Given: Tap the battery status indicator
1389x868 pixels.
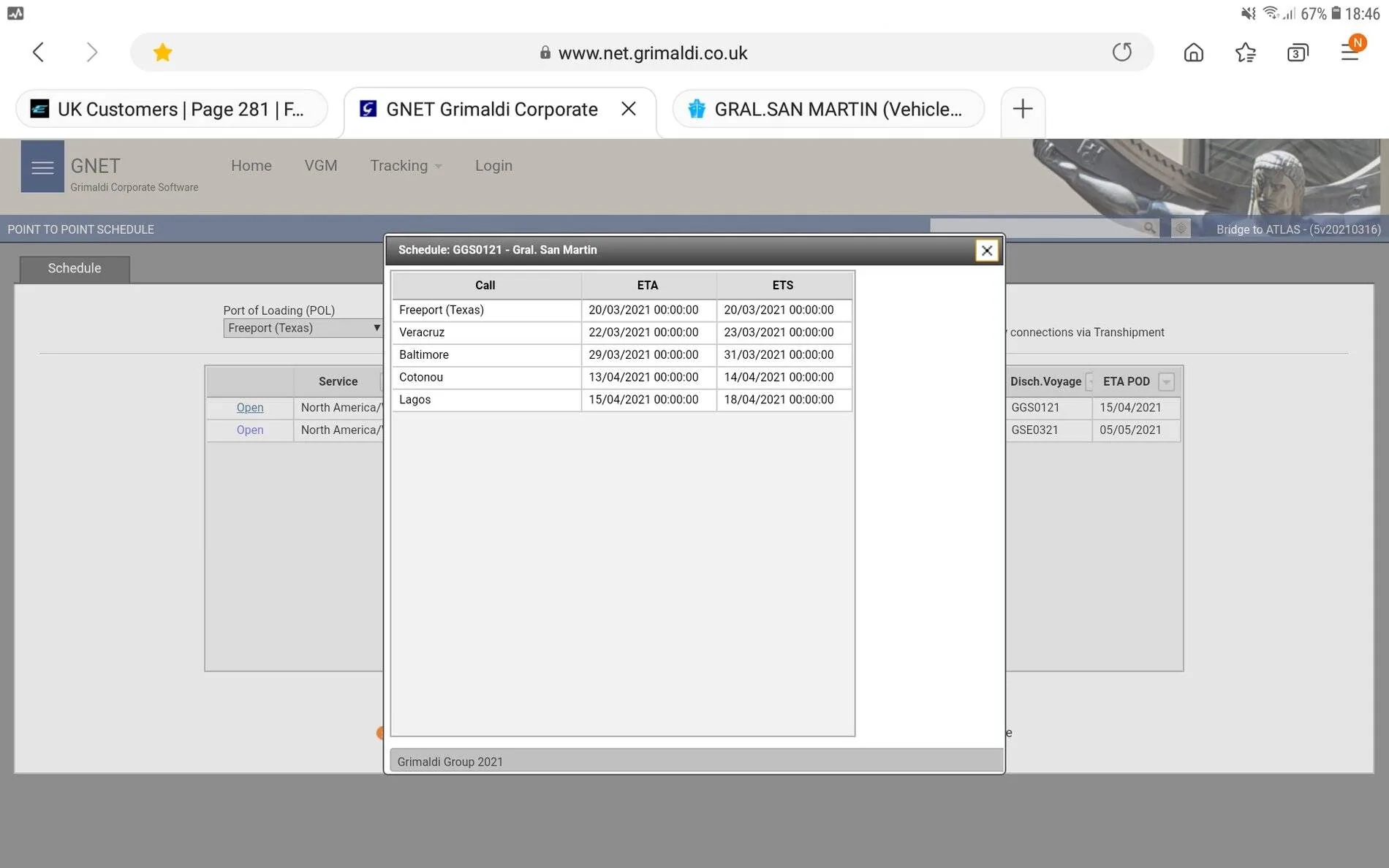Looking at the screenshot, I should 1336,13.
